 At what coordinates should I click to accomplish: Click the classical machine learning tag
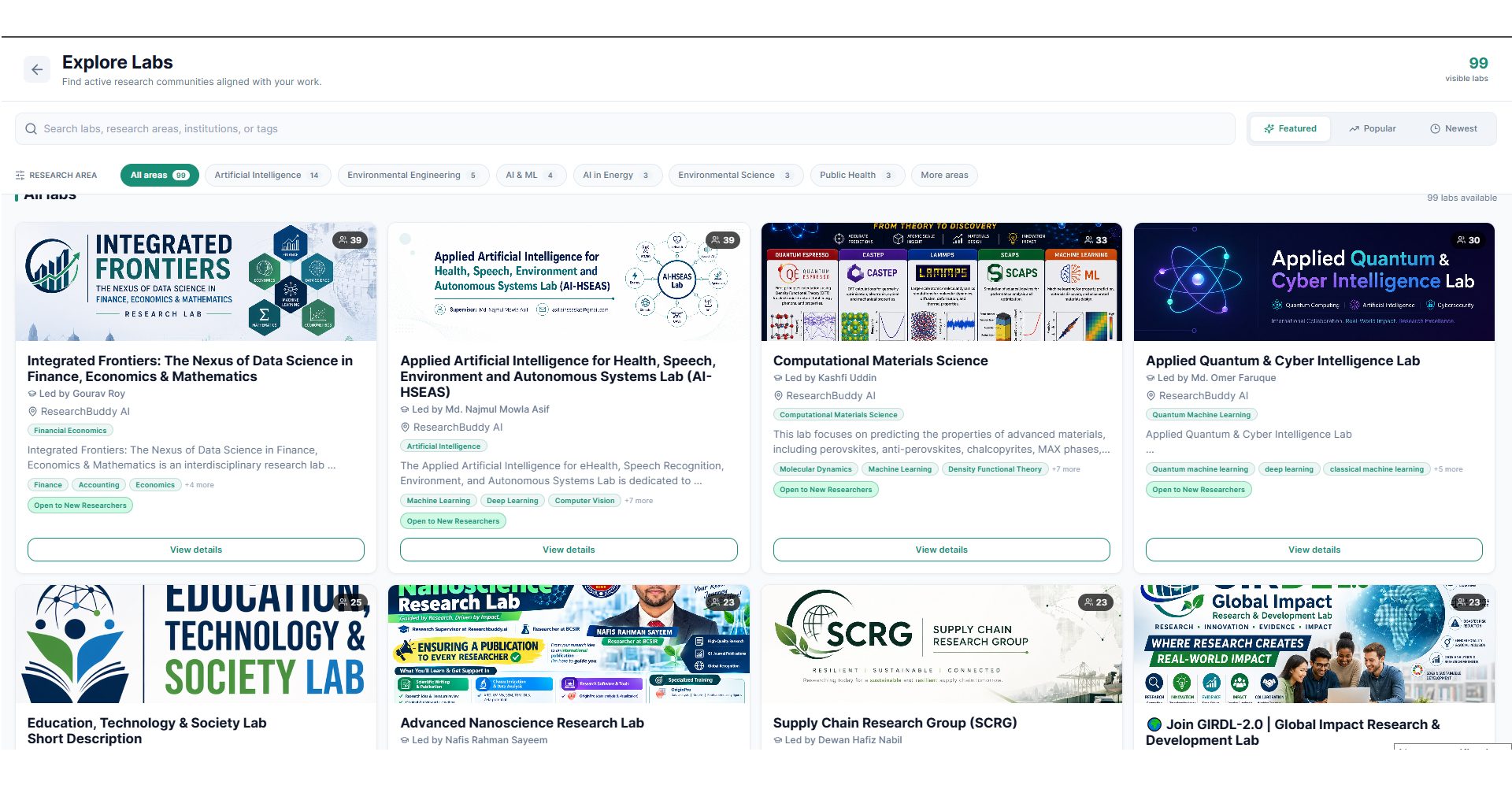pos(1377,469)
